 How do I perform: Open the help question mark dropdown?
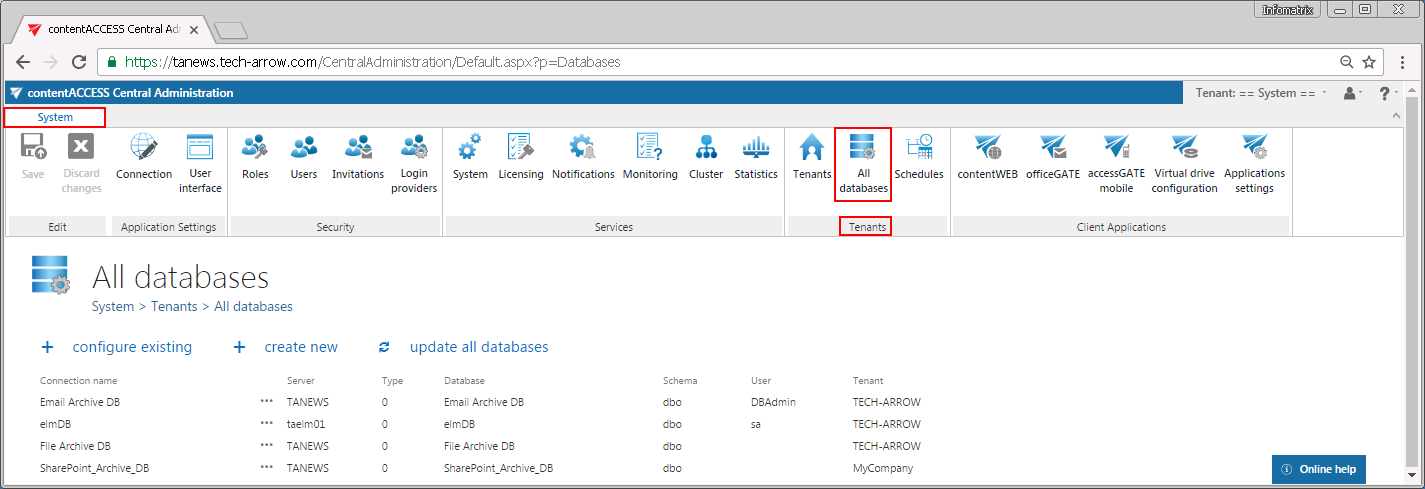click(x=1388, y=93)
